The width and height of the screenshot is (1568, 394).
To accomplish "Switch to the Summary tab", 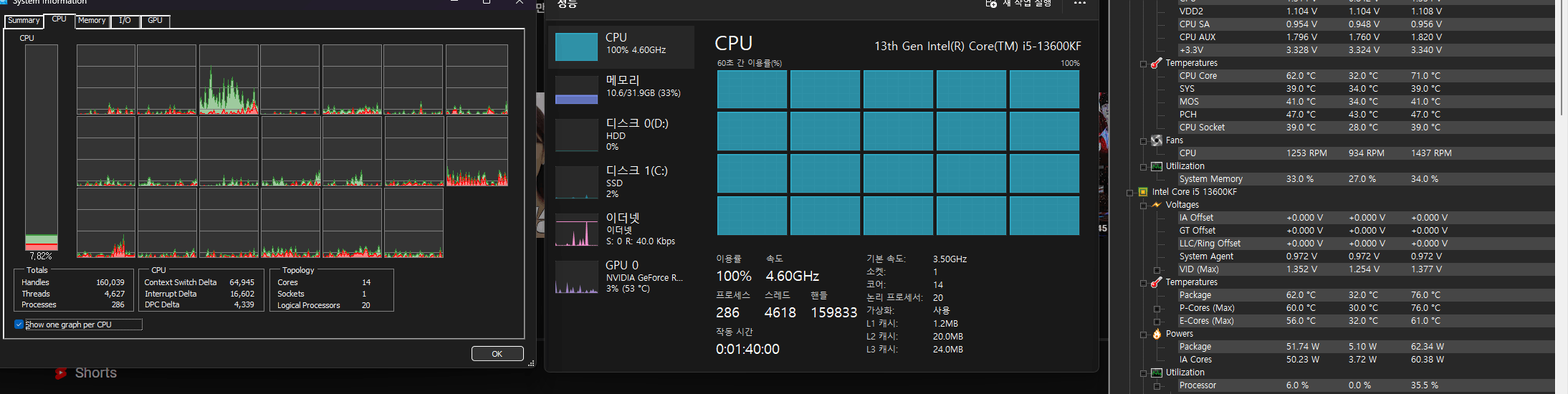I will click(x=24, y=21).
